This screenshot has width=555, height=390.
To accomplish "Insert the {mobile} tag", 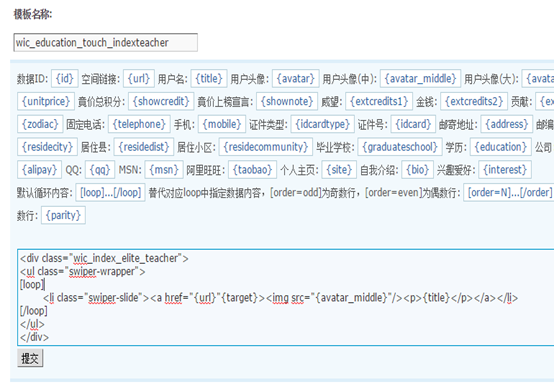I will pos(222,124).
